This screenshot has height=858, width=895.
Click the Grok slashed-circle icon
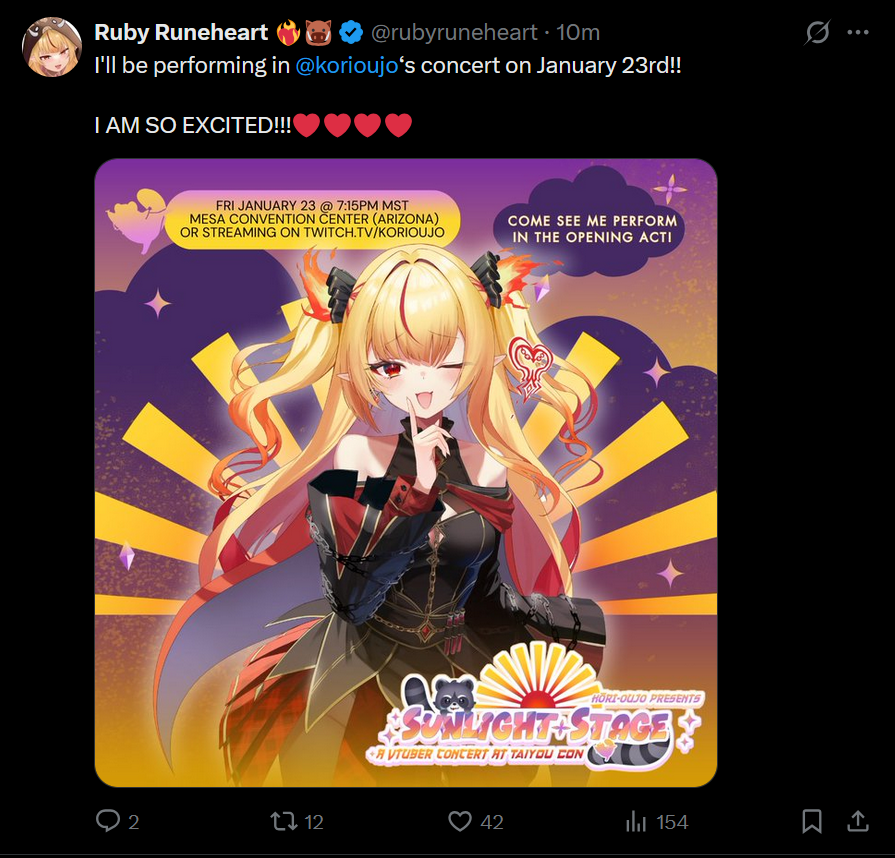[817, 33]
